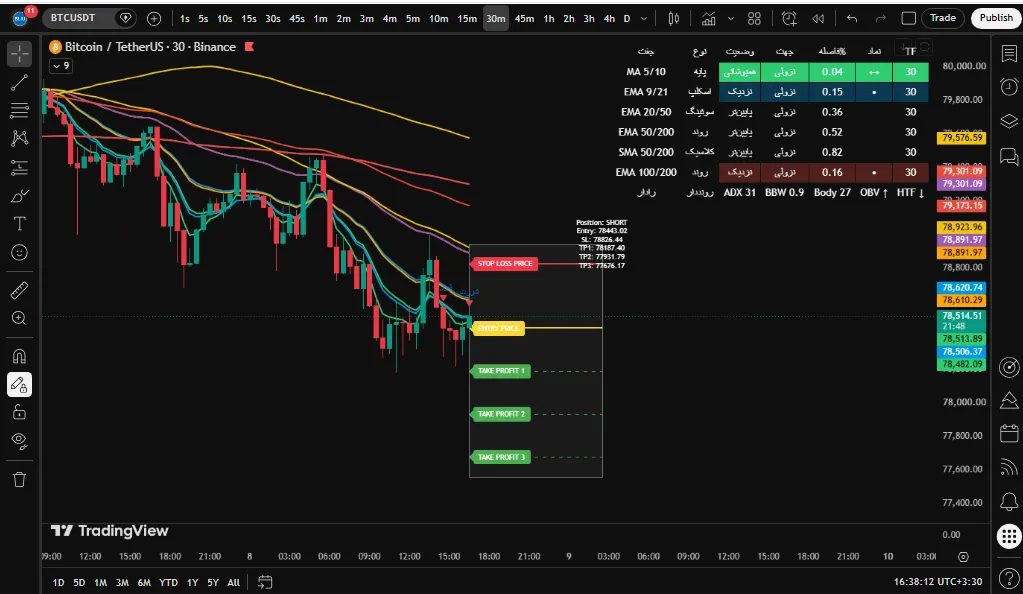Toggle lock all drawings padlock
The image size is (1023, 594).
[20, 413]
